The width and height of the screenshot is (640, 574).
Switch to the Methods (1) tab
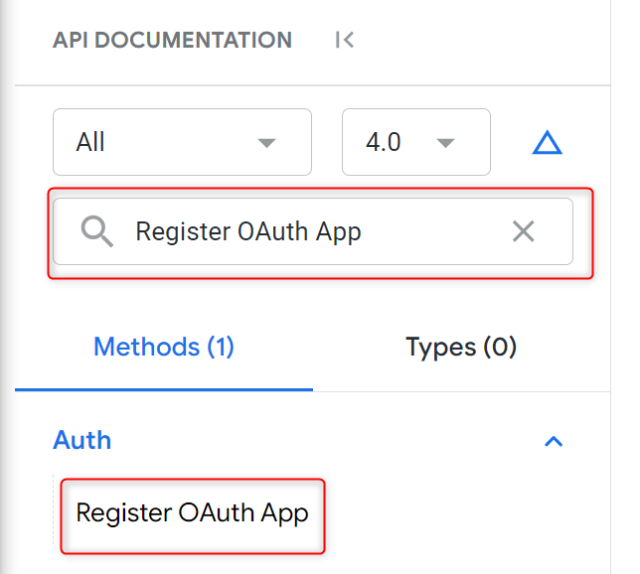163,347
